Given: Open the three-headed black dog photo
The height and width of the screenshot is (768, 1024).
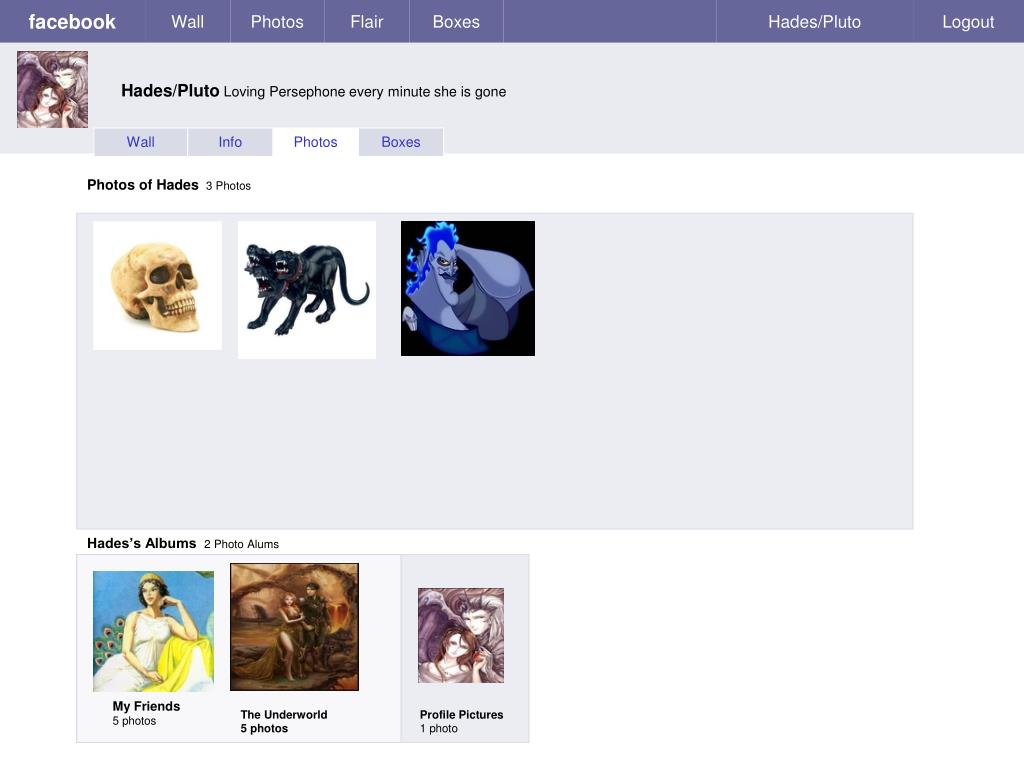Looking at the screenshot, I should click(x=307, y=289).
